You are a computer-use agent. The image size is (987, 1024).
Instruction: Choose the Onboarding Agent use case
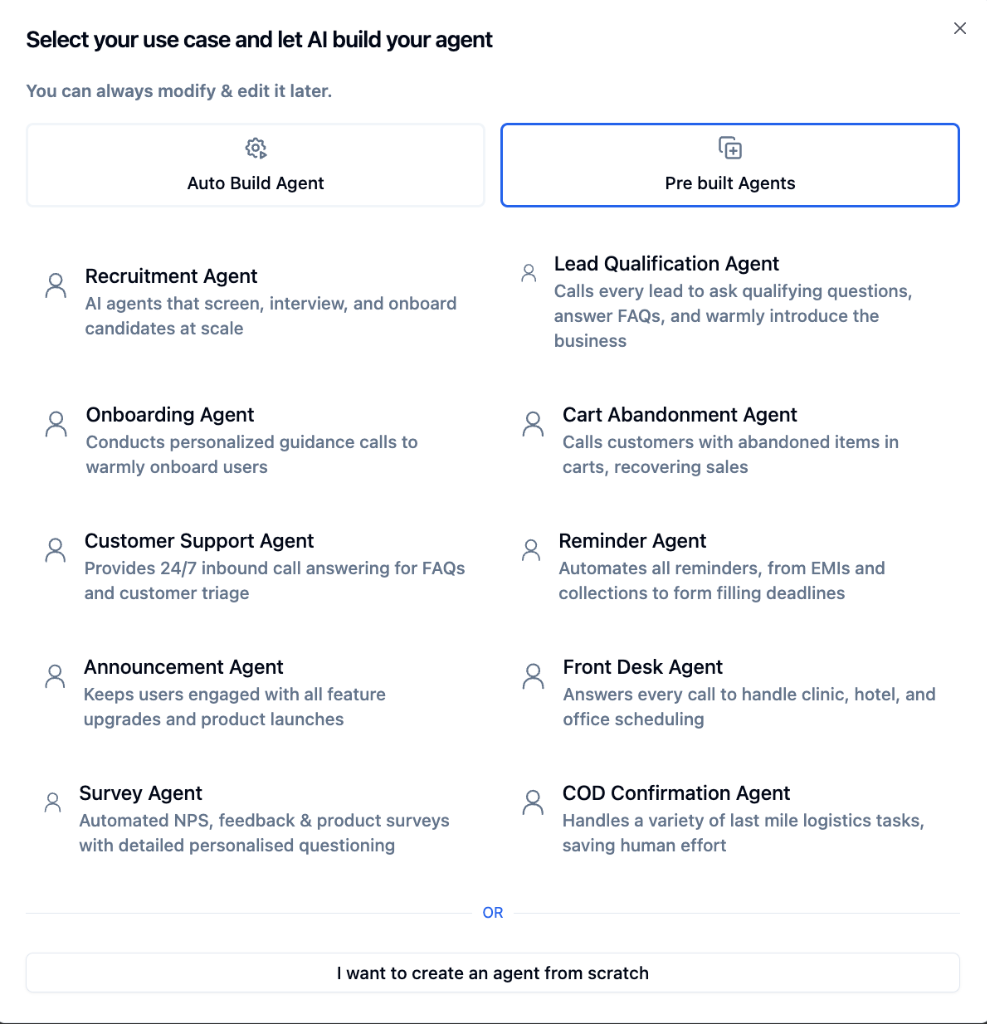click(x=170, y=415)
